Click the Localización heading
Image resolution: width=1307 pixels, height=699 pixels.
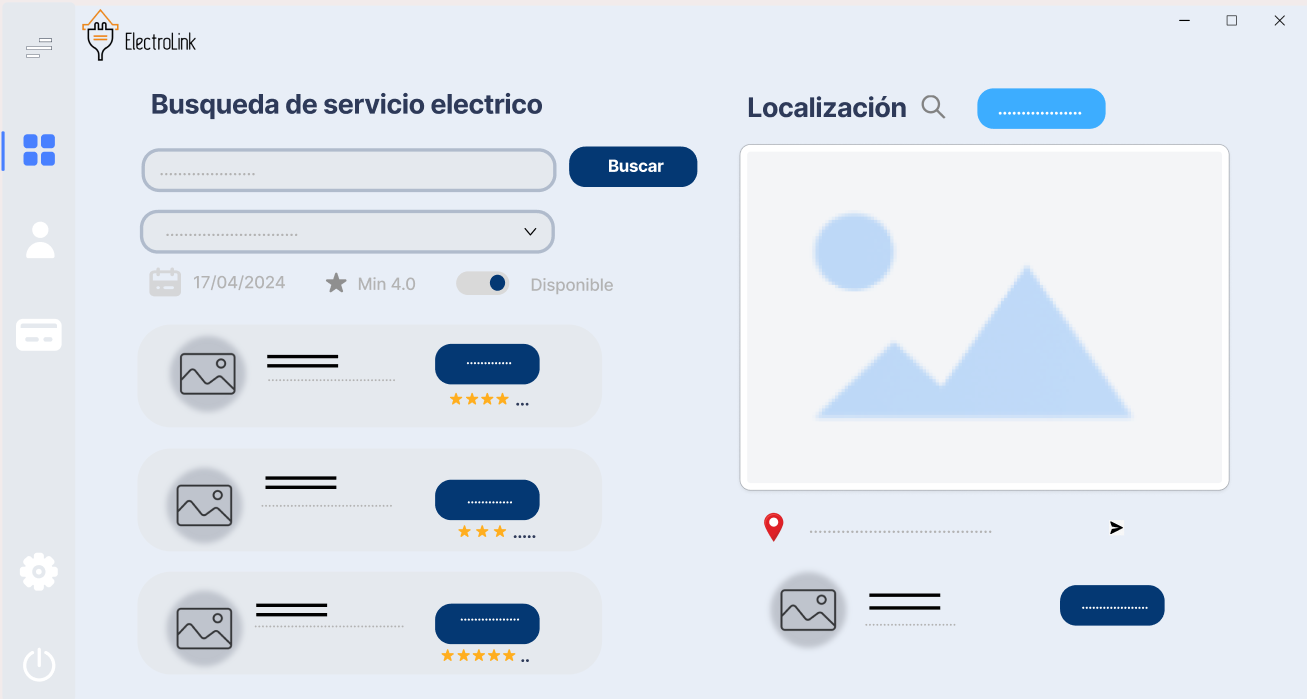827,108
